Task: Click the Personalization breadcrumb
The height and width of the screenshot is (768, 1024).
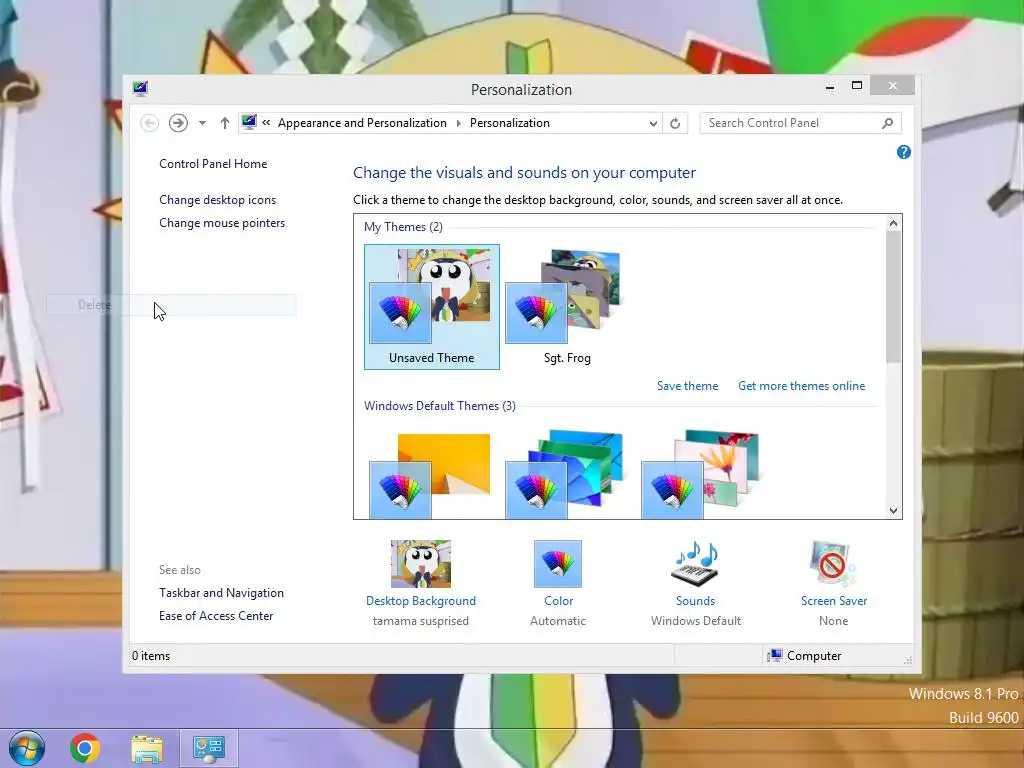Action: click(x=509, y=123)
